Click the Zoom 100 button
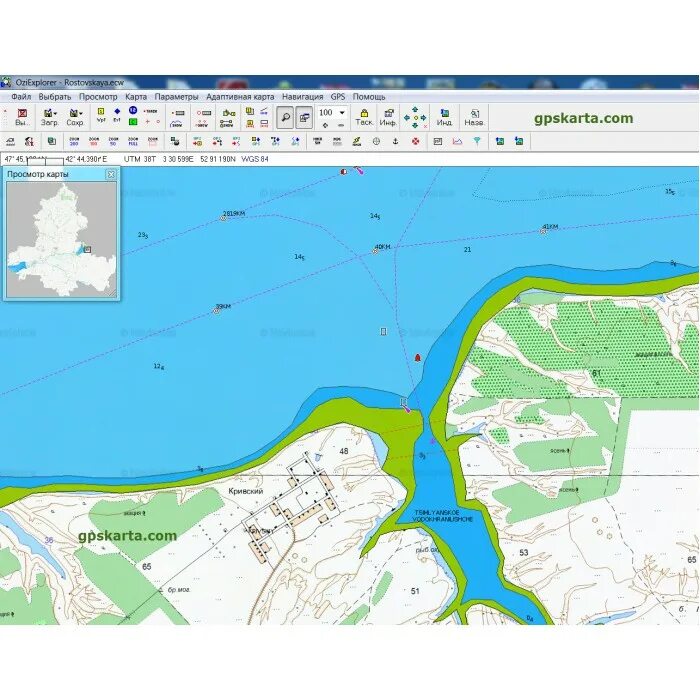This screenshot has width=700, height=700. point(94,142)
